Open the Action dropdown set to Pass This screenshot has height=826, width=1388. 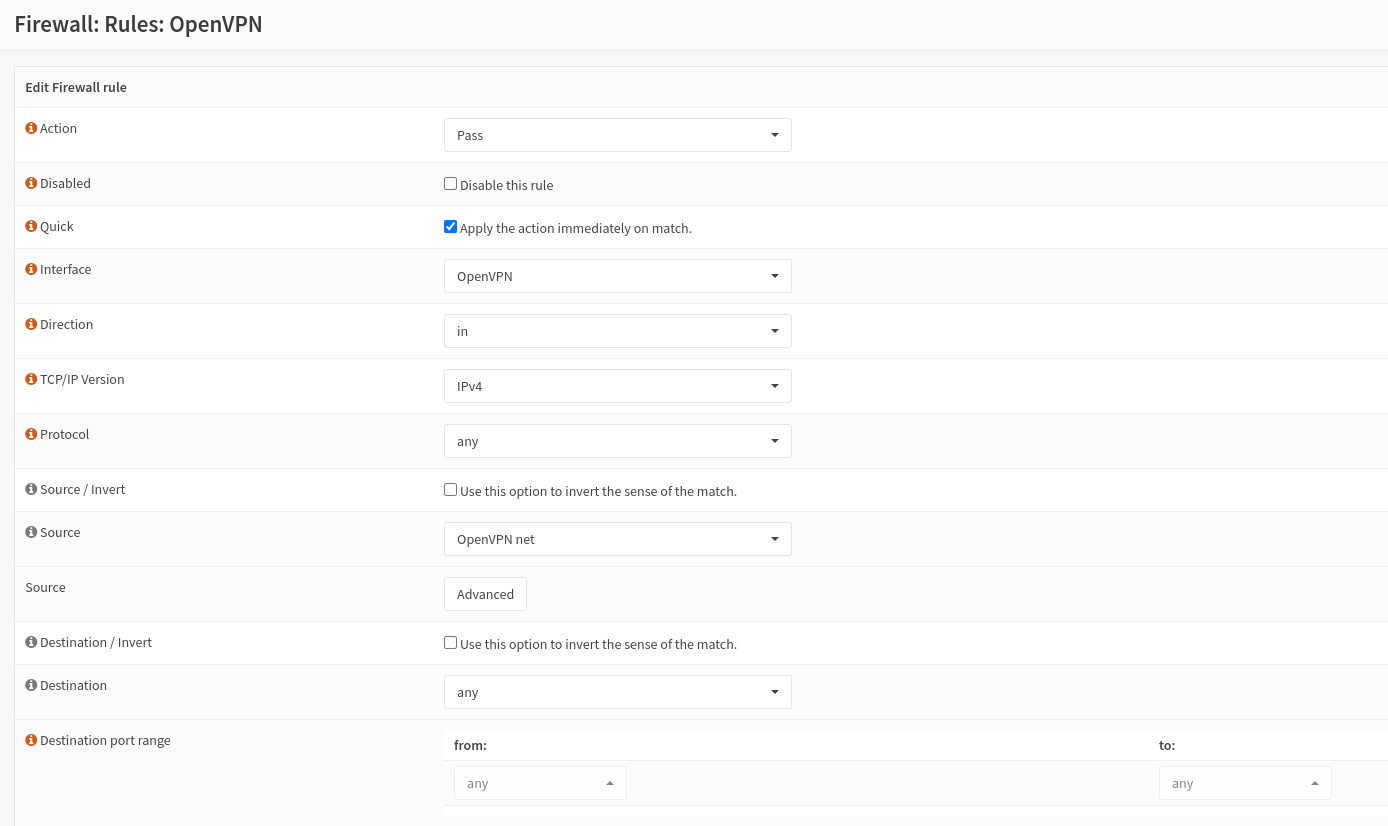(x=617, y=135)
